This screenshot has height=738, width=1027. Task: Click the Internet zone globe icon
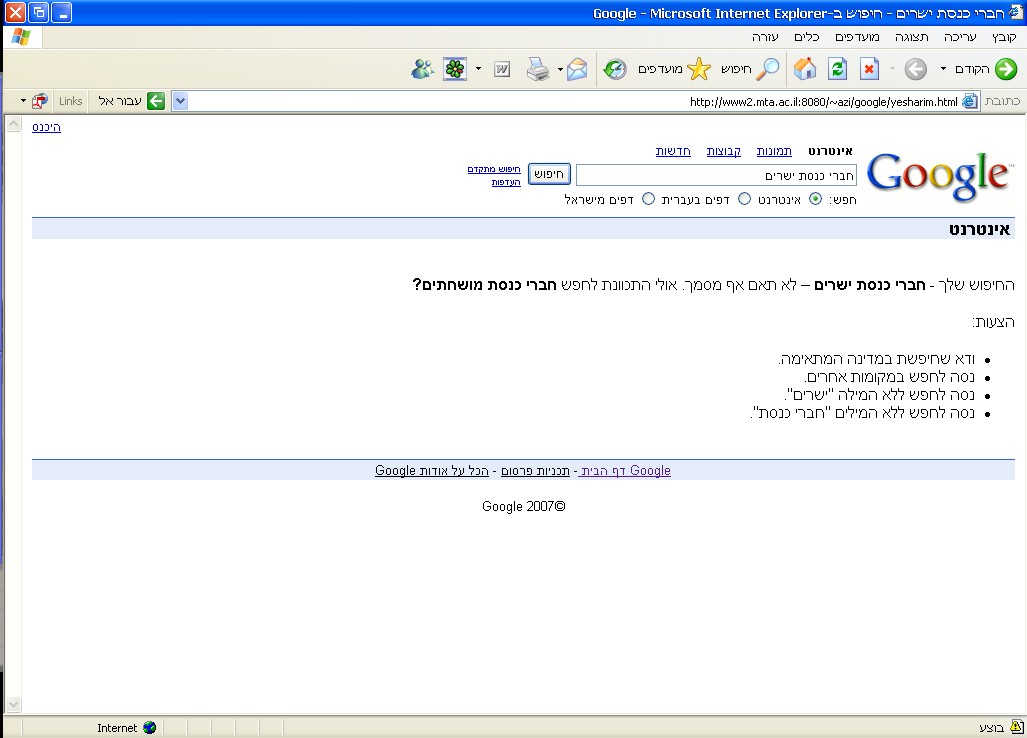click(x=149, y=728)
